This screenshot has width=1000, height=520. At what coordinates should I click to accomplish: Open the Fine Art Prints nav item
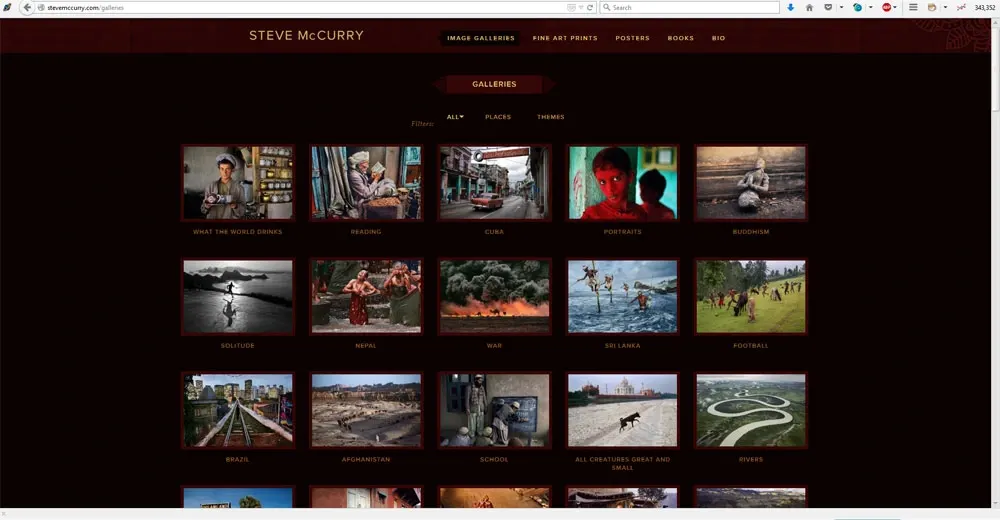565,38
